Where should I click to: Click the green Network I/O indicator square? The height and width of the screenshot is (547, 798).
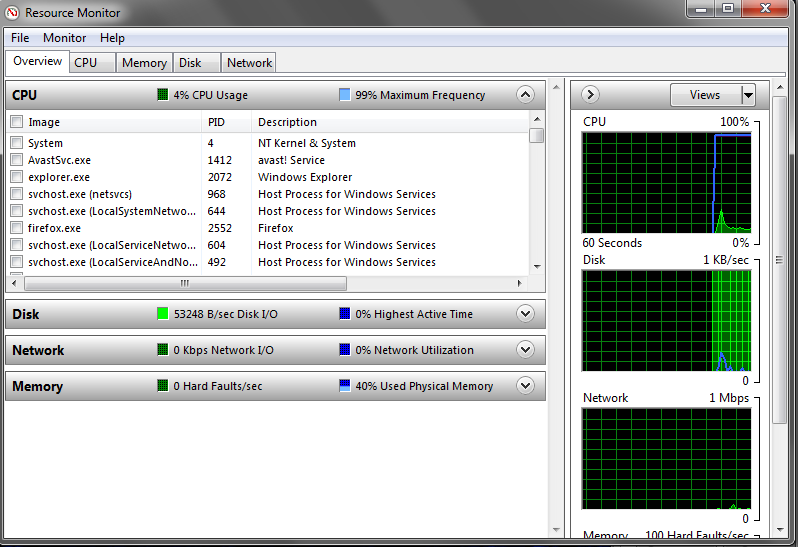pos(162,350)
